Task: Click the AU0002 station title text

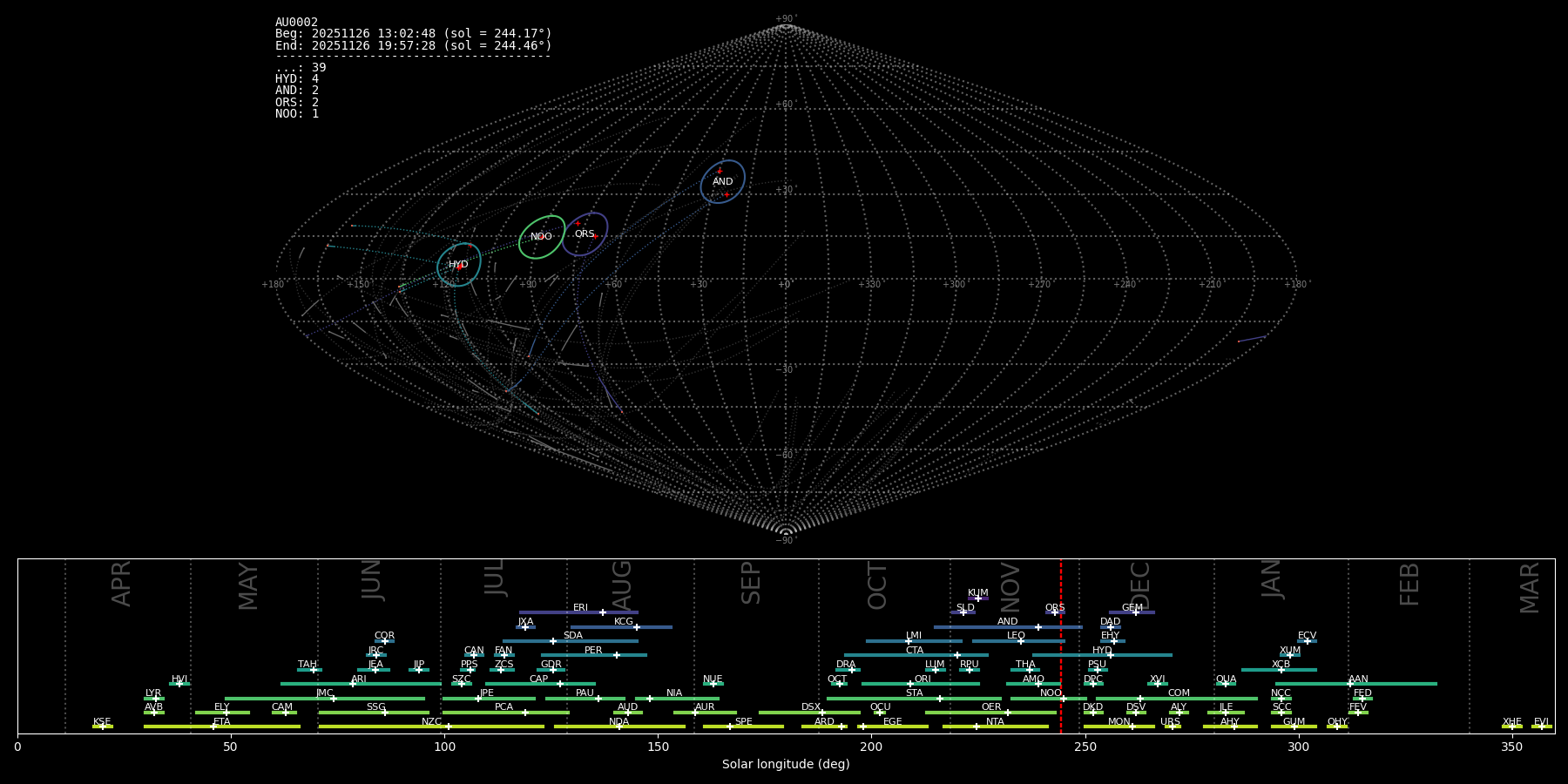Action: tap(296, 23)
